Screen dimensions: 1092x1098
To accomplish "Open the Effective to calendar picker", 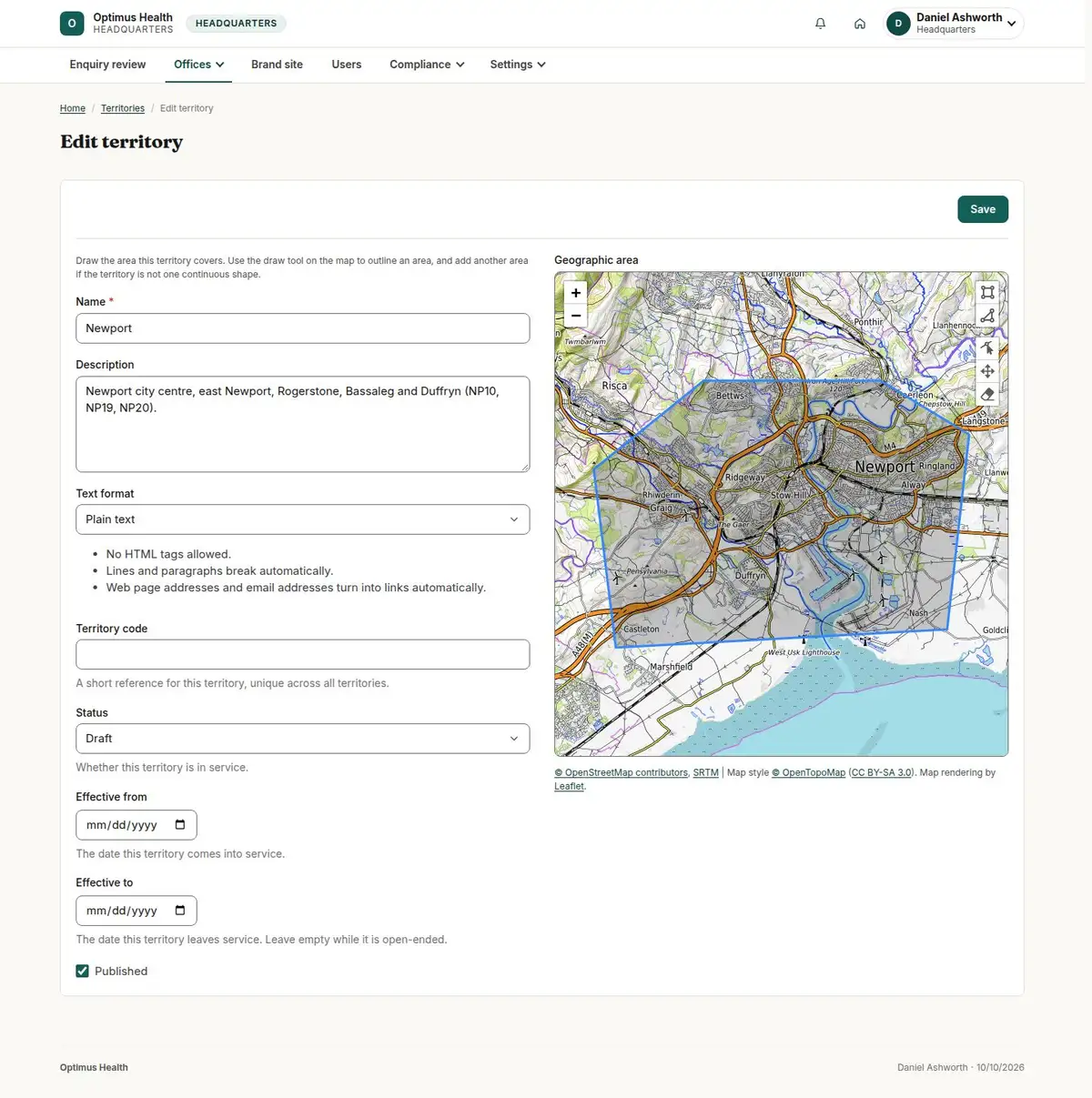I will (x=180, y=911).
